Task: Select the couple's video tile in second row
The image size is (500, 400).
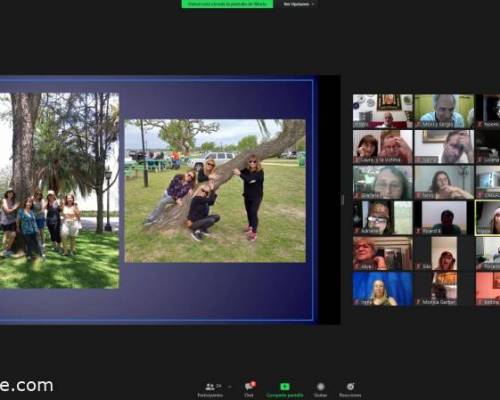Action: 383,147
